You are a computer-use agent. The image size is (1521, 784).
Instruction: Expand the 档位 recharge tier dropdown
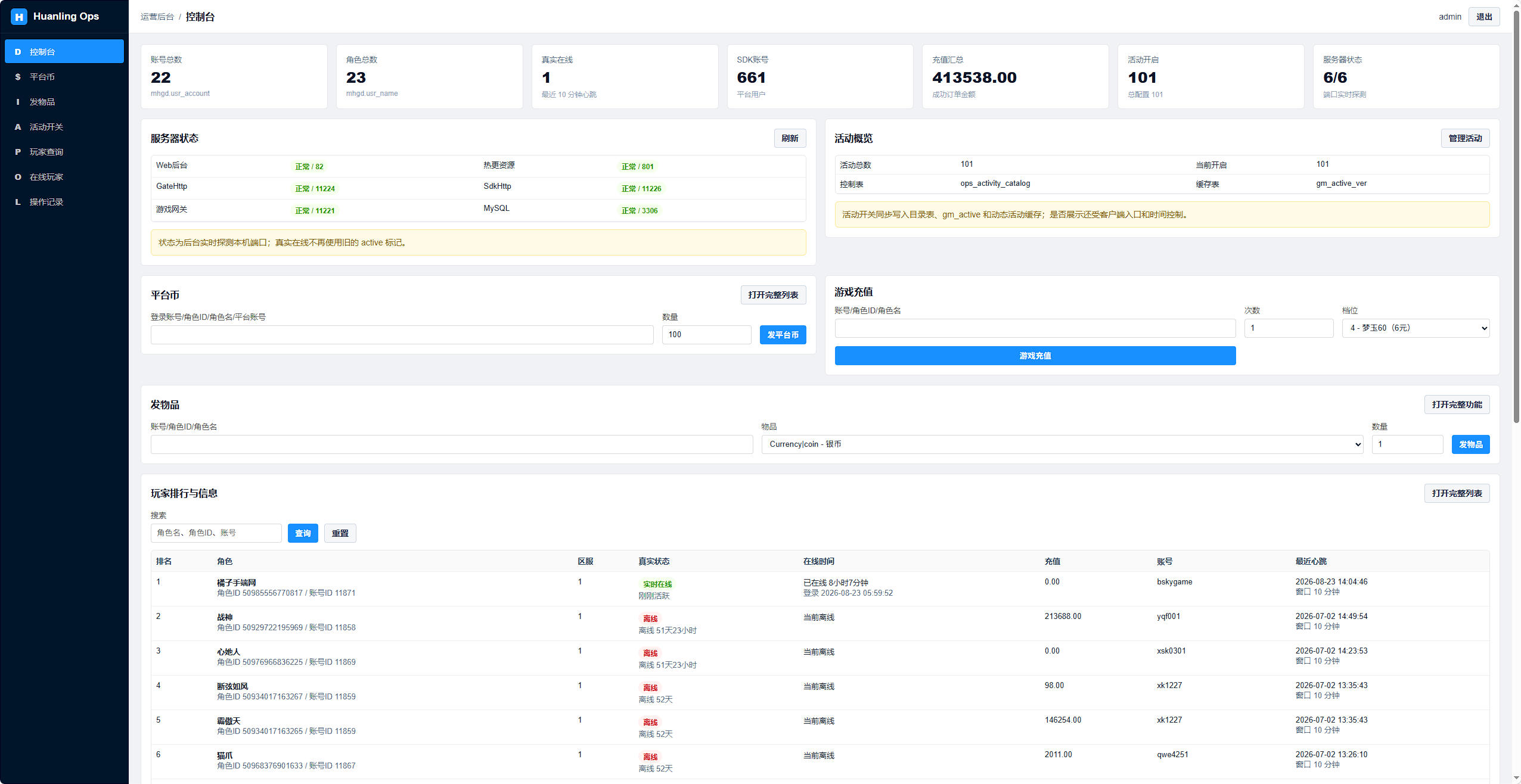(x=1416, y=328)
